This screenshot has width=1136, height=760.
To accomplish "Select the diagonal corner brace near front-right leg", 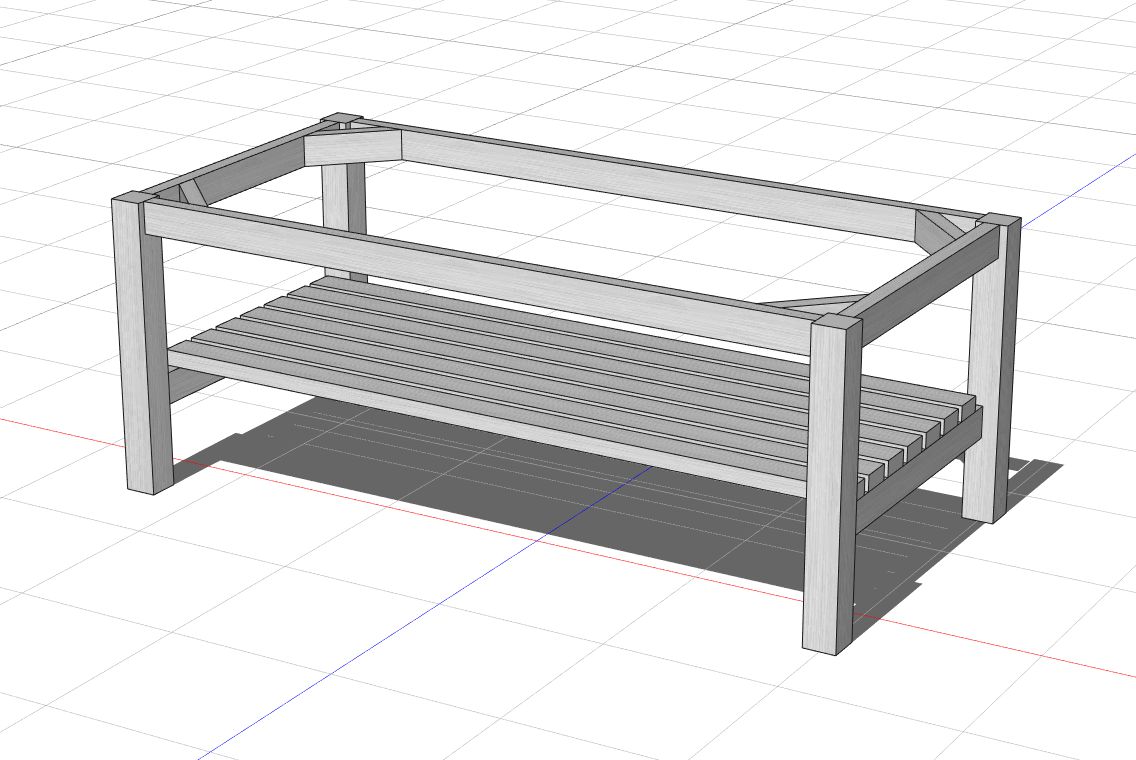I will [815, 303].
